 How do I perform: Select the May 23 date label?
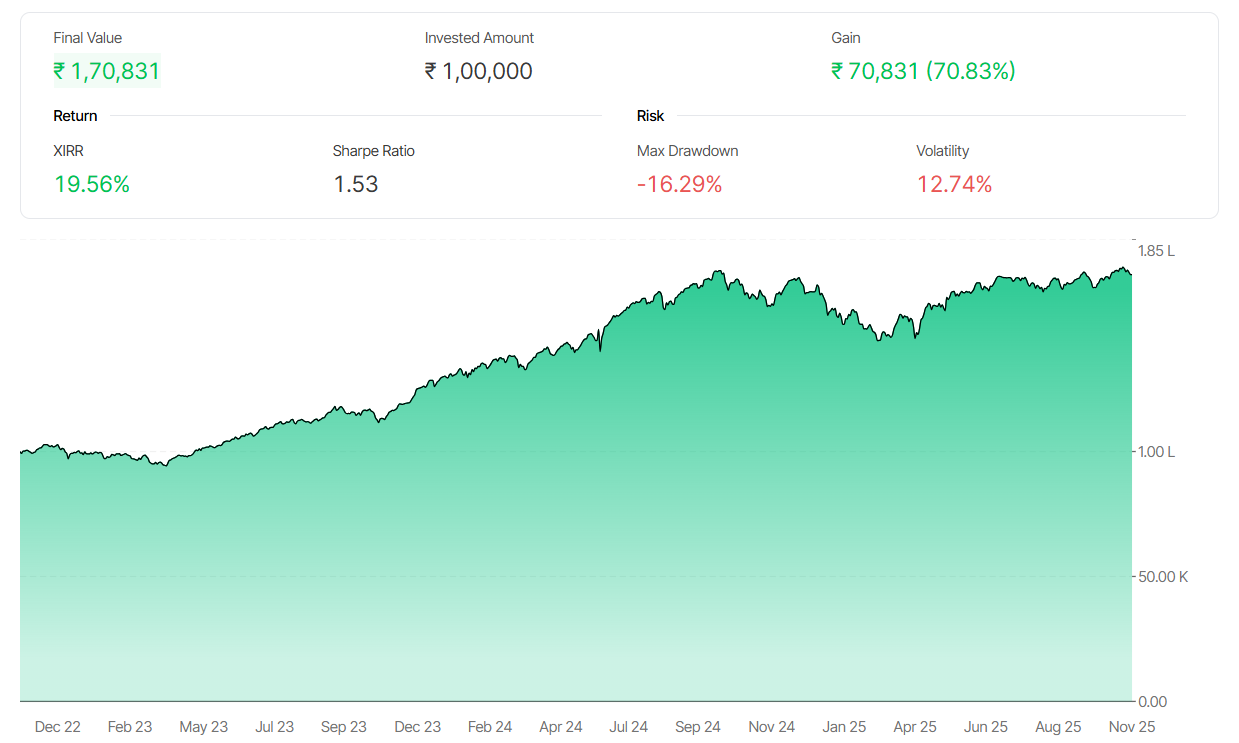coord(203,727)
